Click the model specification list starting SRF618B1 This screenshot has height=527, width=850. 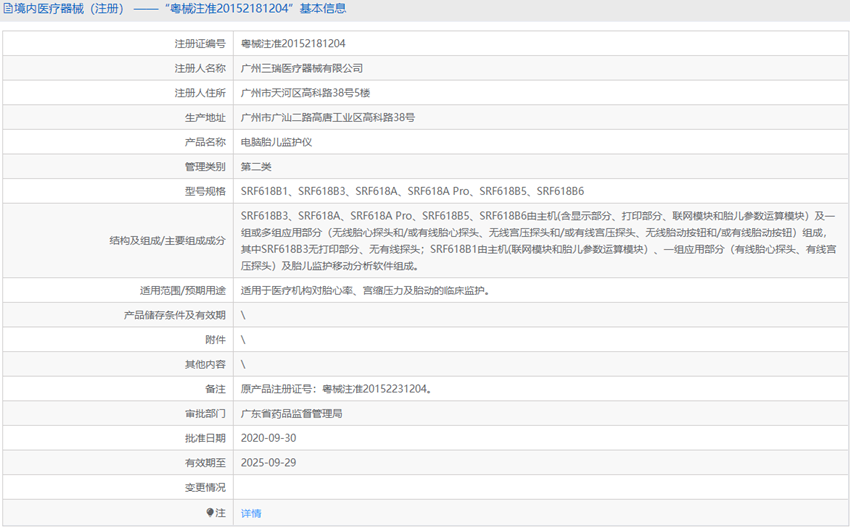[412, 191]
